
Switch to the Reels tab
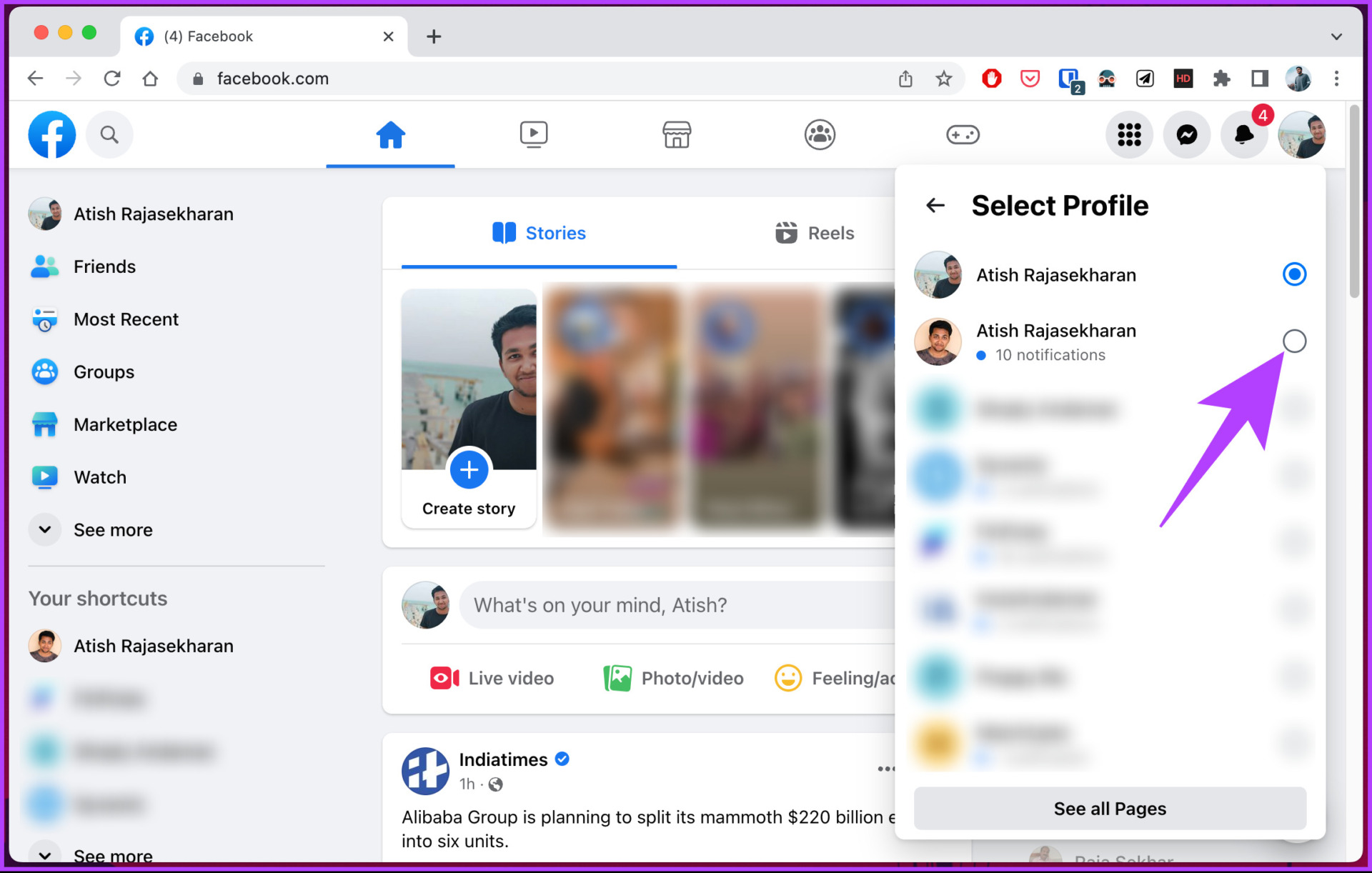click(x=815, y=233)
